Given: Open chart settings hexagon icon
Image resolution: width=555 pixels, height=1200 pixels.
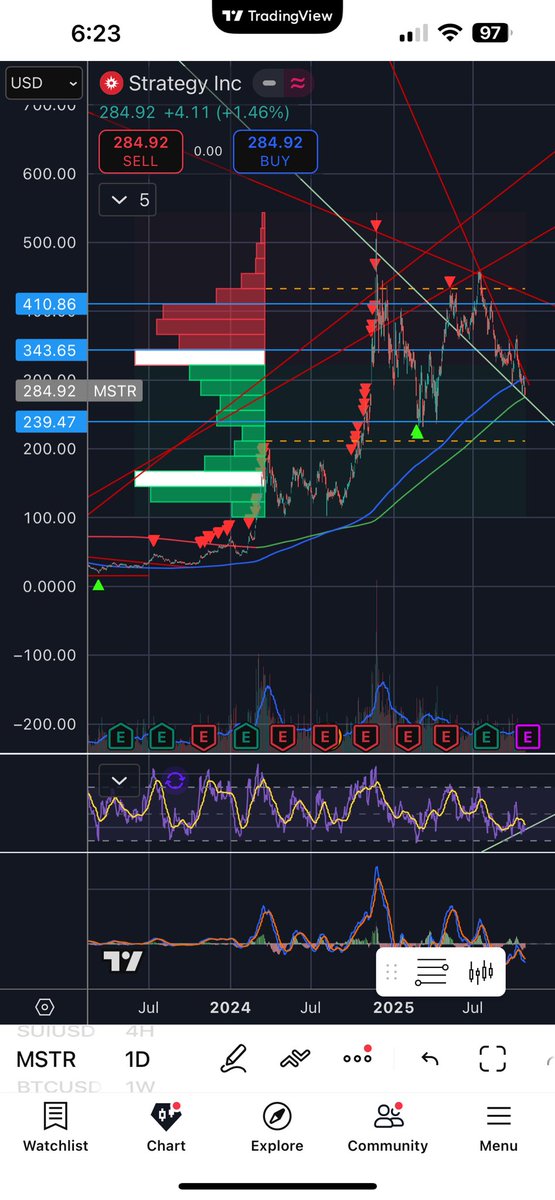Looking at the screenshot, I should 44,1007.
